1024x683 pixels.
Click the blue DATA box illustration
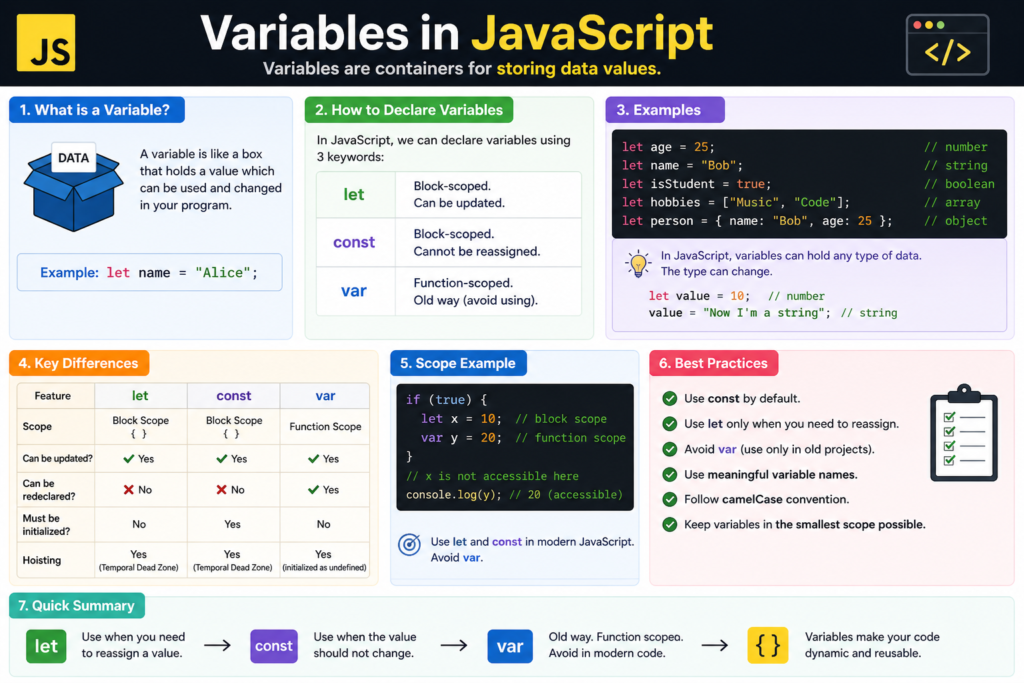coord(73,186)
